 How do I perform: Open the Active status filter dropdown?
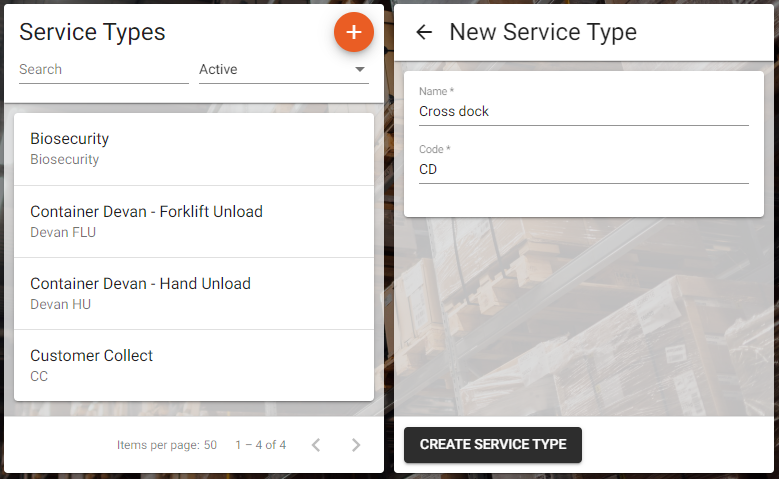coord(284,70)
